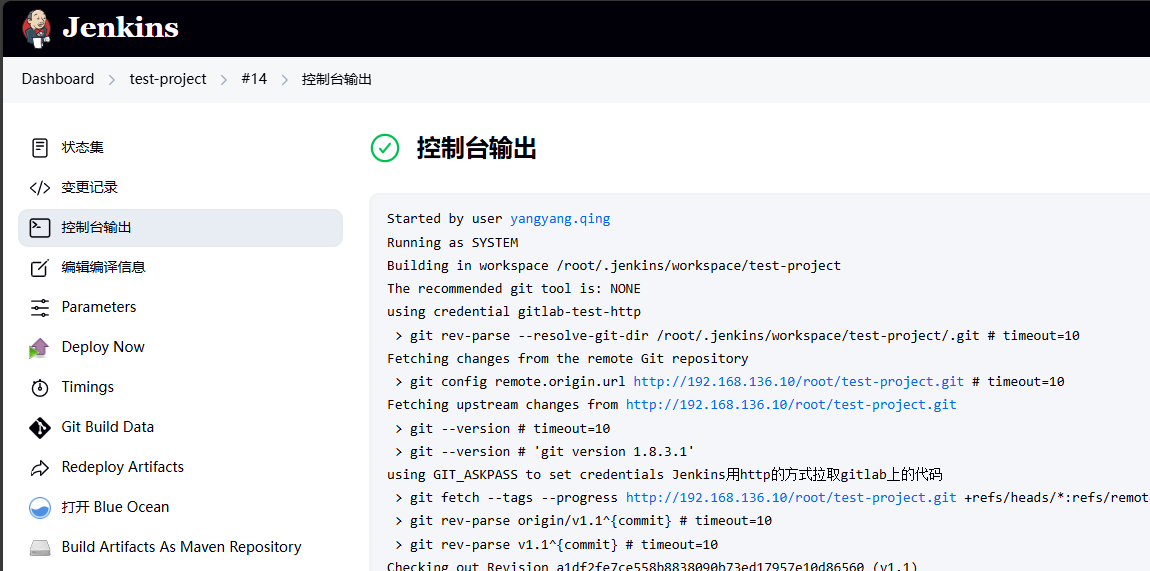The width and height of the screenshot is (1150, 571).
Task: Click the green build success checkmark icon
Action: pos(385,148)
